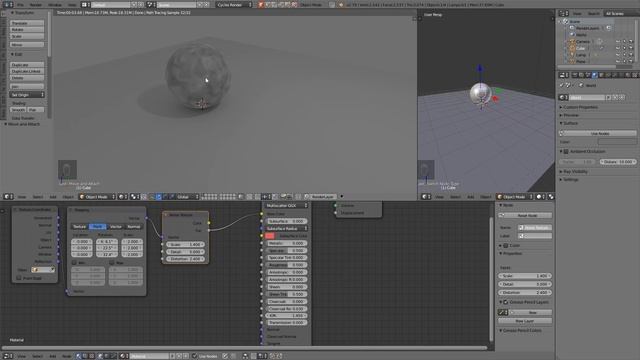Open the Window menu
Viewport: 640px width, 360px height.
point(55,4)
